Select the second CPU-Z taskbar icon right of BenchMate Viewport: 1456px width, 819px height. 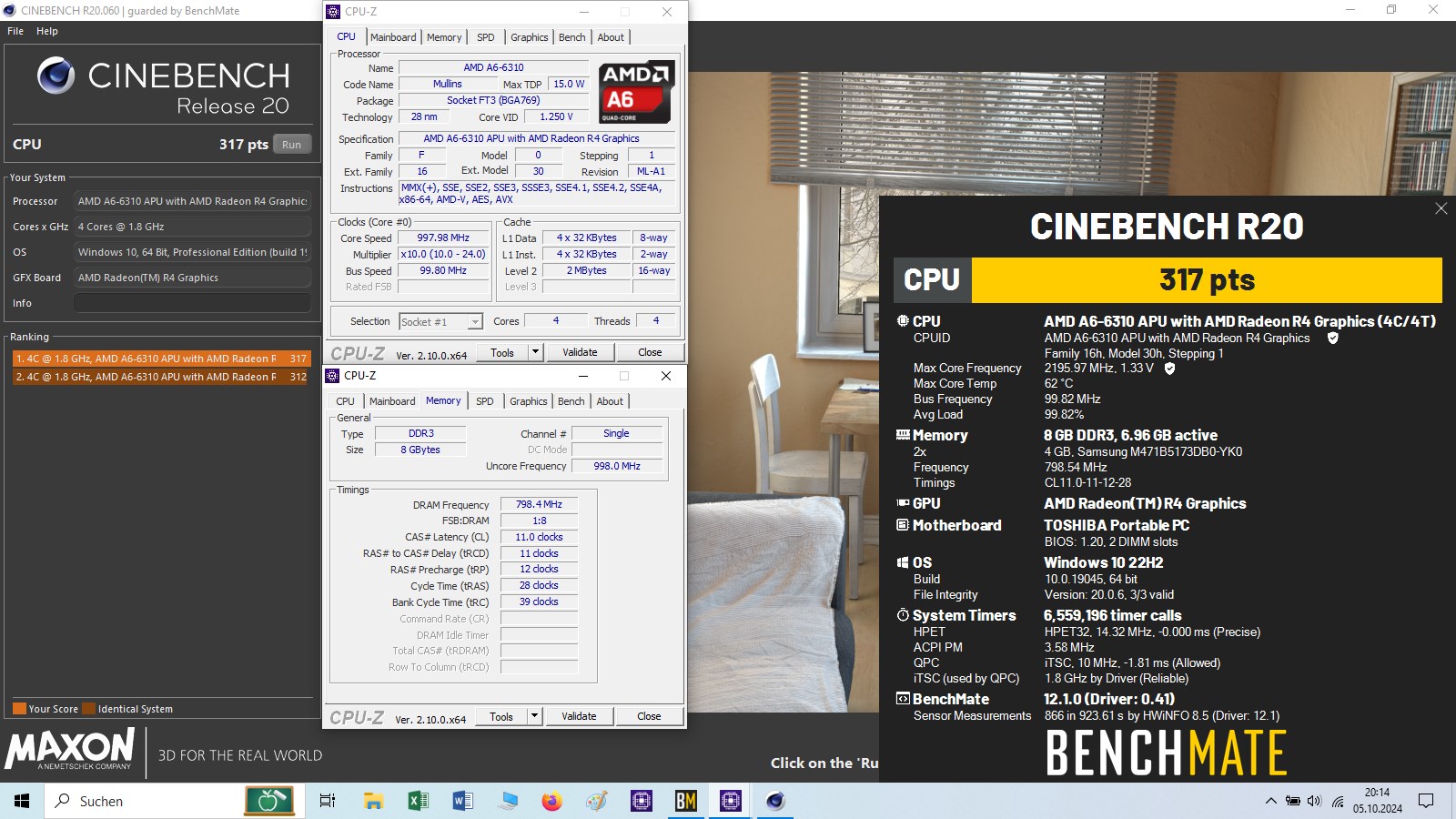[x=730, y=801]
